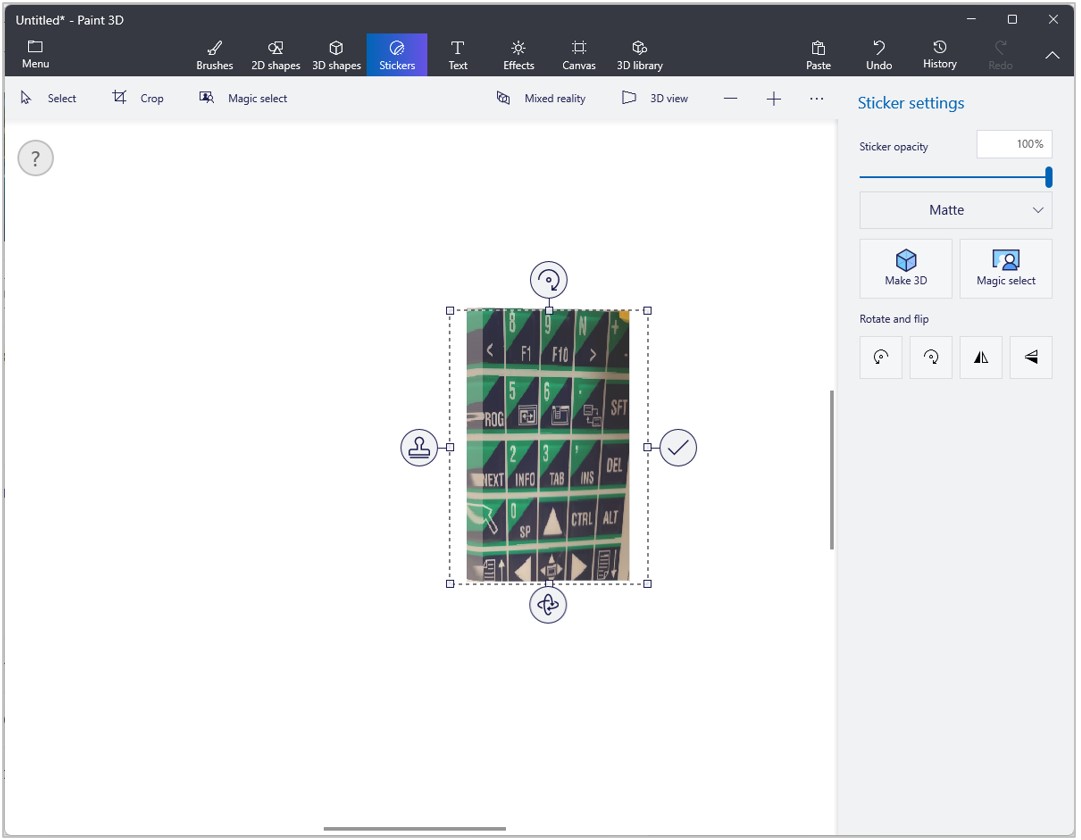This screenshot has height=840, width=1081.
Task: Open the 3D library
Action: [639, 54]
